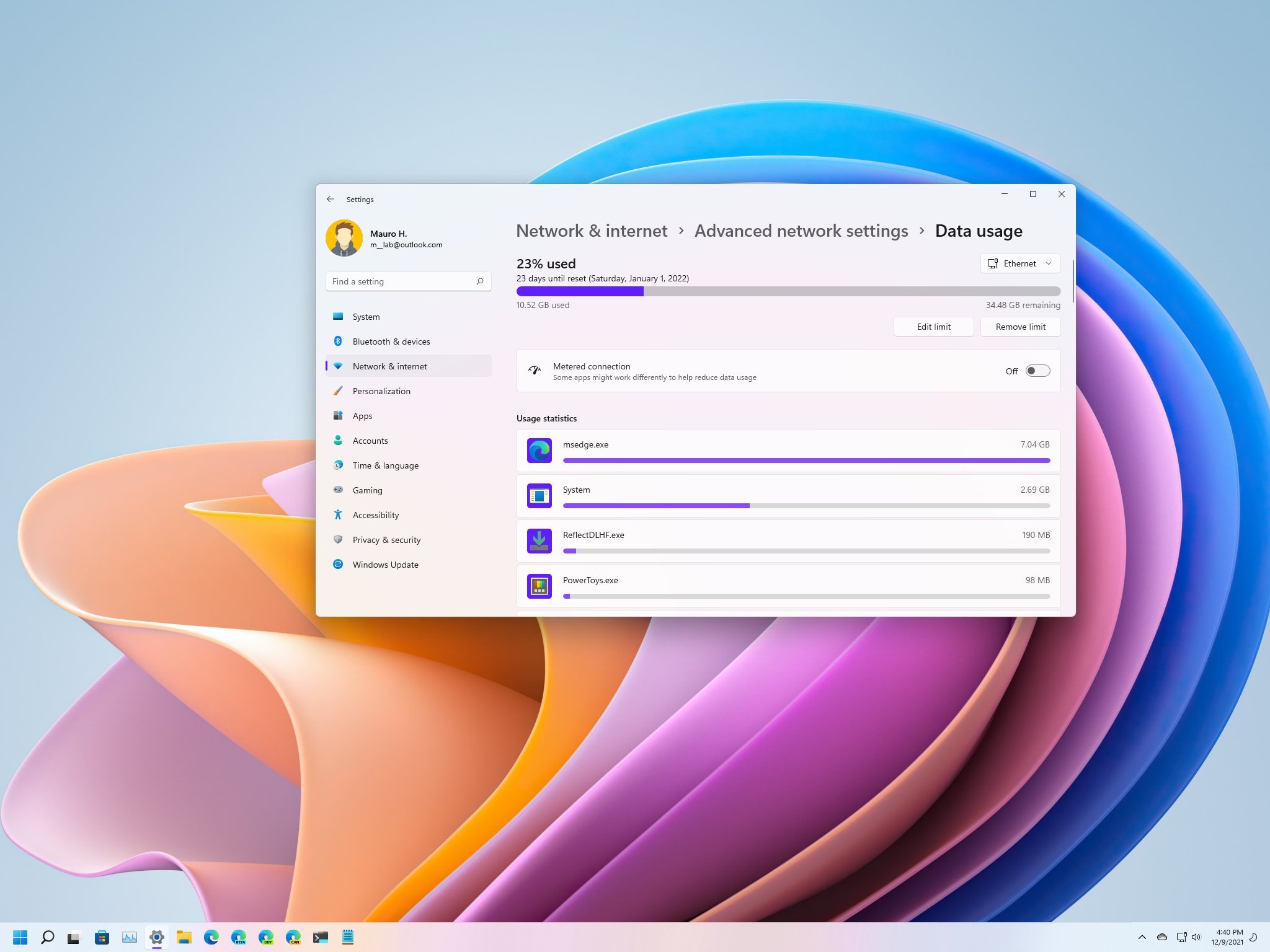
Task: Click the ReflectDLHF.exe download icon
Action: (539, 541)
